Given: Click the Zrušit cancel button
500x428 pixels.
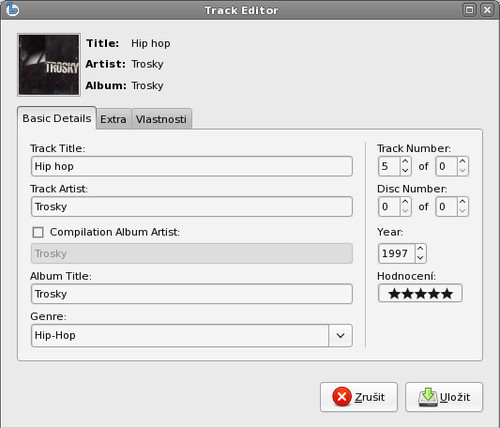Looking at the screenshot, I should click(x=359, y=397).
